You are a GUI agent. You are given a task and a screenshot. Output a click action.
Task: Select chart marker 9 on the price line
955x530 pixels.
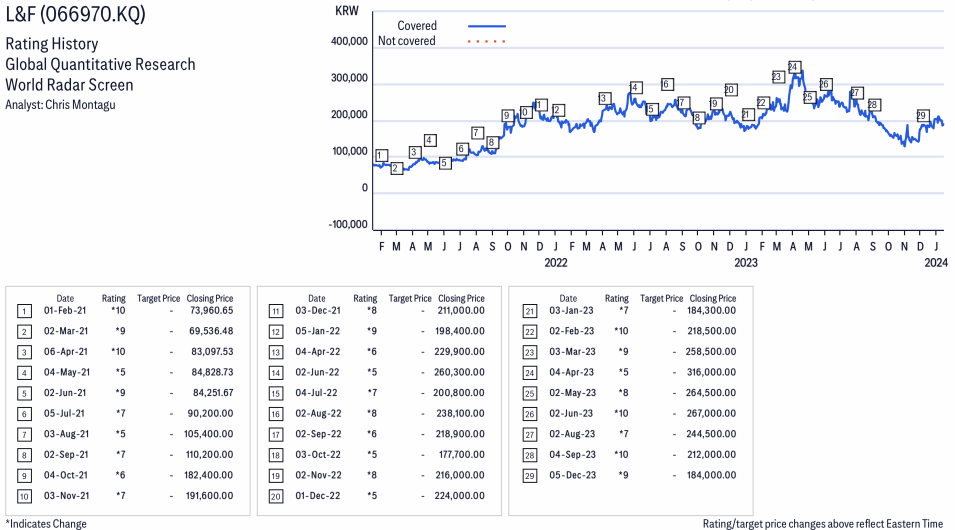(508, 116)
